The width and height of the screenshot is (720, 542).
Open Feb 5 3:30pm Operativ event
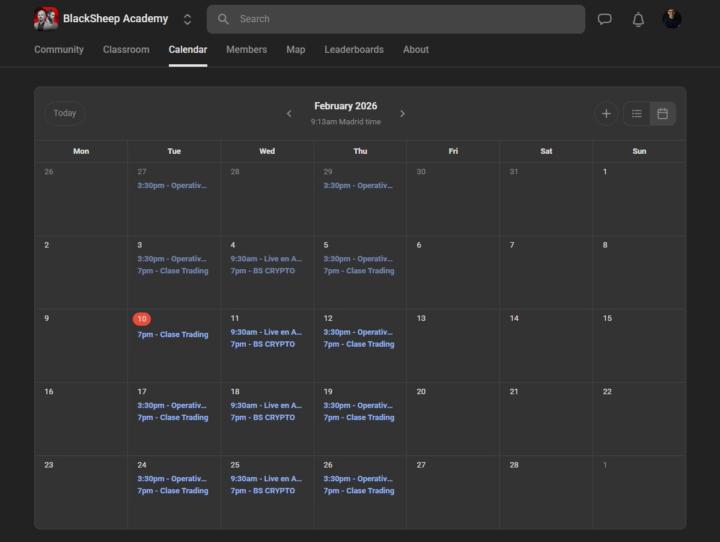358,259
